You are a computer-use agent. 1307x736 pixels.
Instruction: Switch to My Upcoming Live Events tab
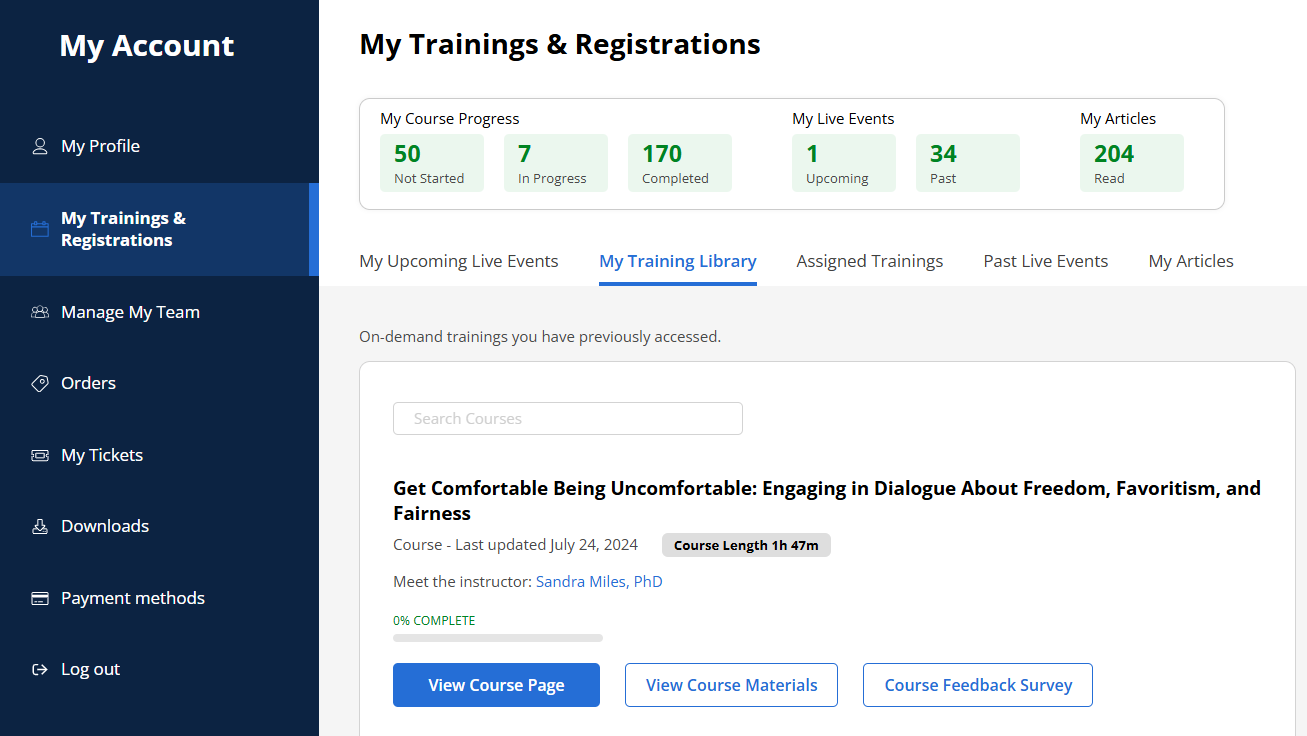[x=458, y=261]
